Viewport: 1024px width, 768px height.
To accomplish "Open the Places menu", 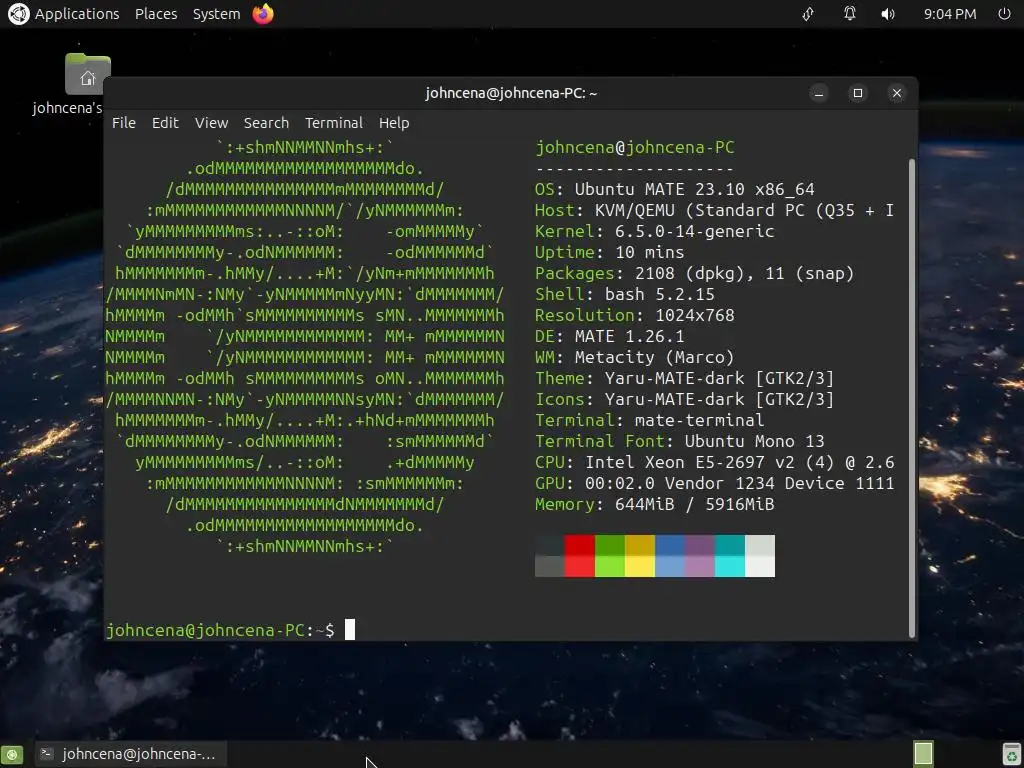I will 156,14.
